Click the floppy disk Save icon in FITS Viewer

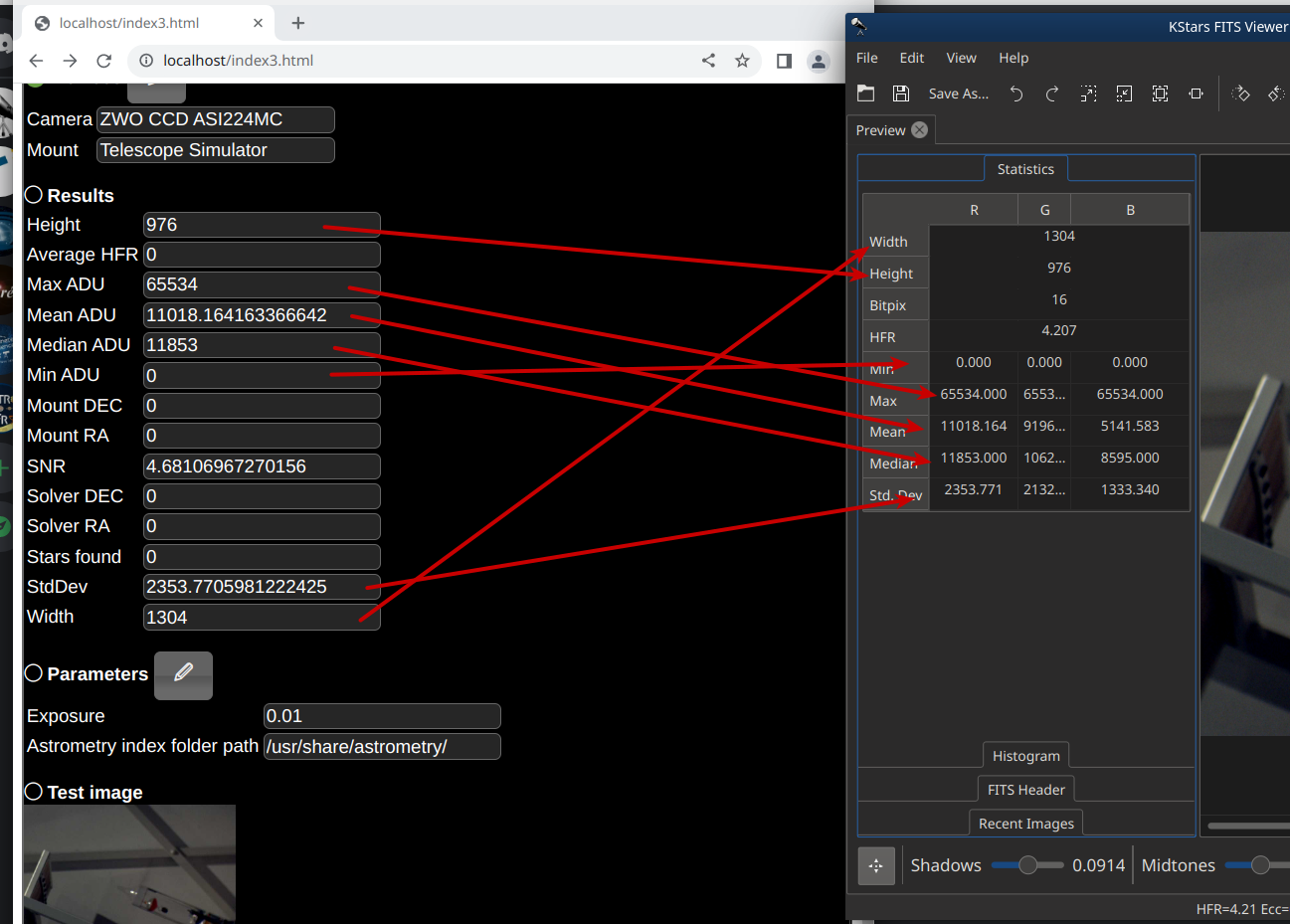[901, 93]
